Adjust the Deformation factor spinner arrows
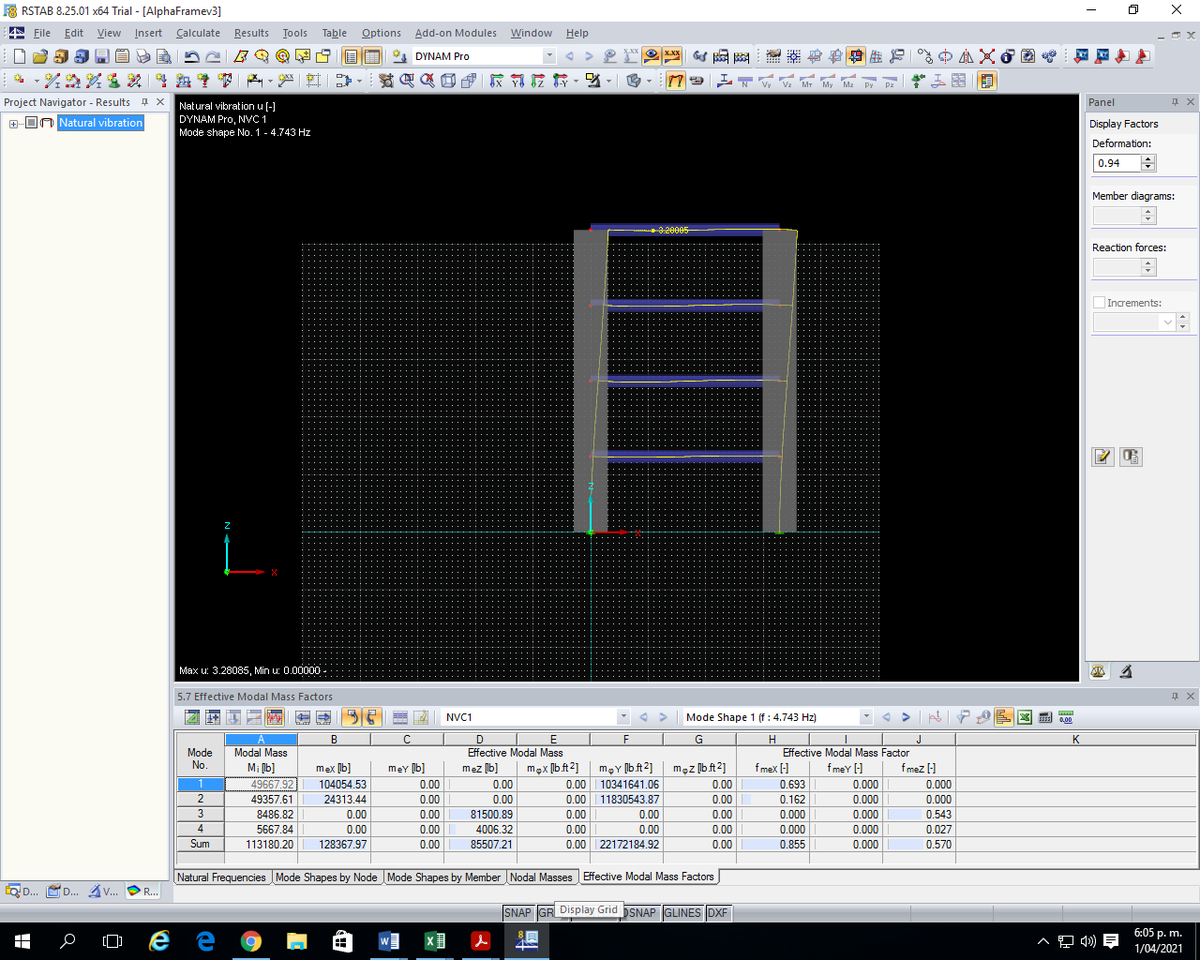Image resolution: width=1200 pixels, height=960 pixels. click(x=1148, y=163)
